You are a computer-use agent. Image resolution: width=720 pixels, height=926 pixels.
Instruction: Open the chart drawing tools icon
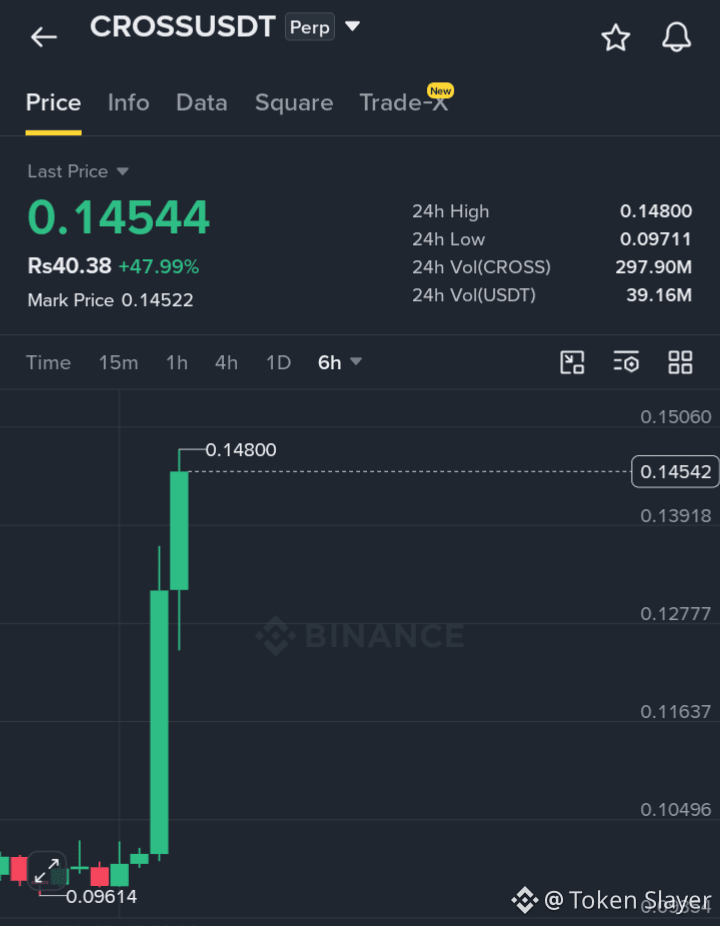572,362
